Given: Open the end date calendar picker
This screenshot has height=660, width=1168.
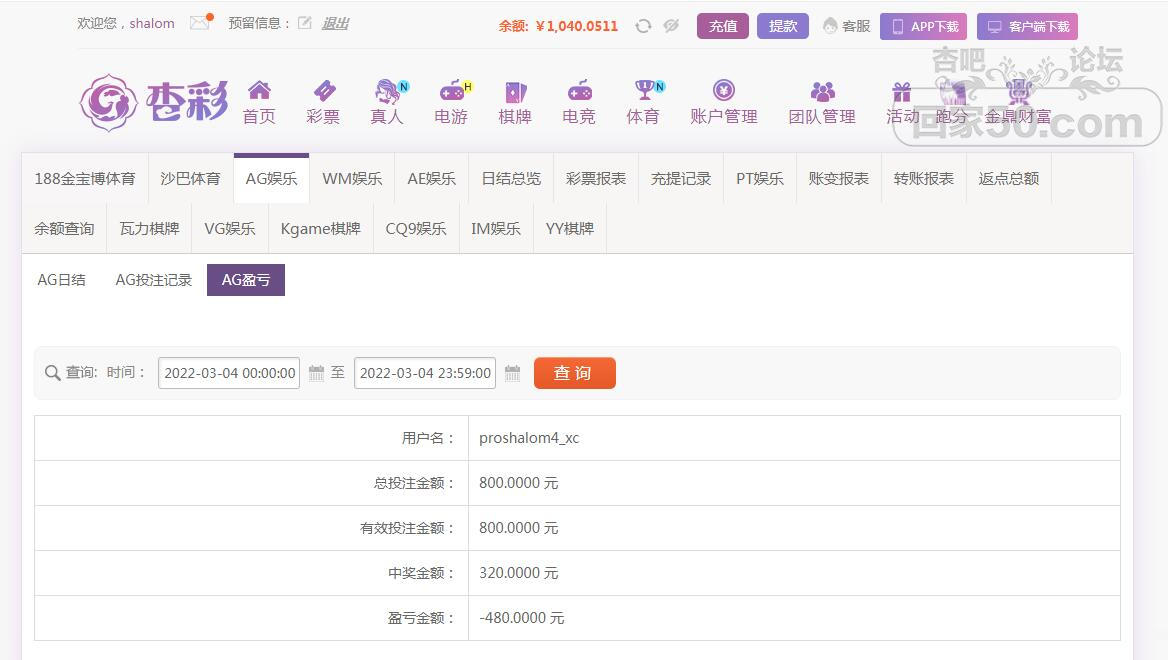Looking at the screenshot, I should [512, 373].
